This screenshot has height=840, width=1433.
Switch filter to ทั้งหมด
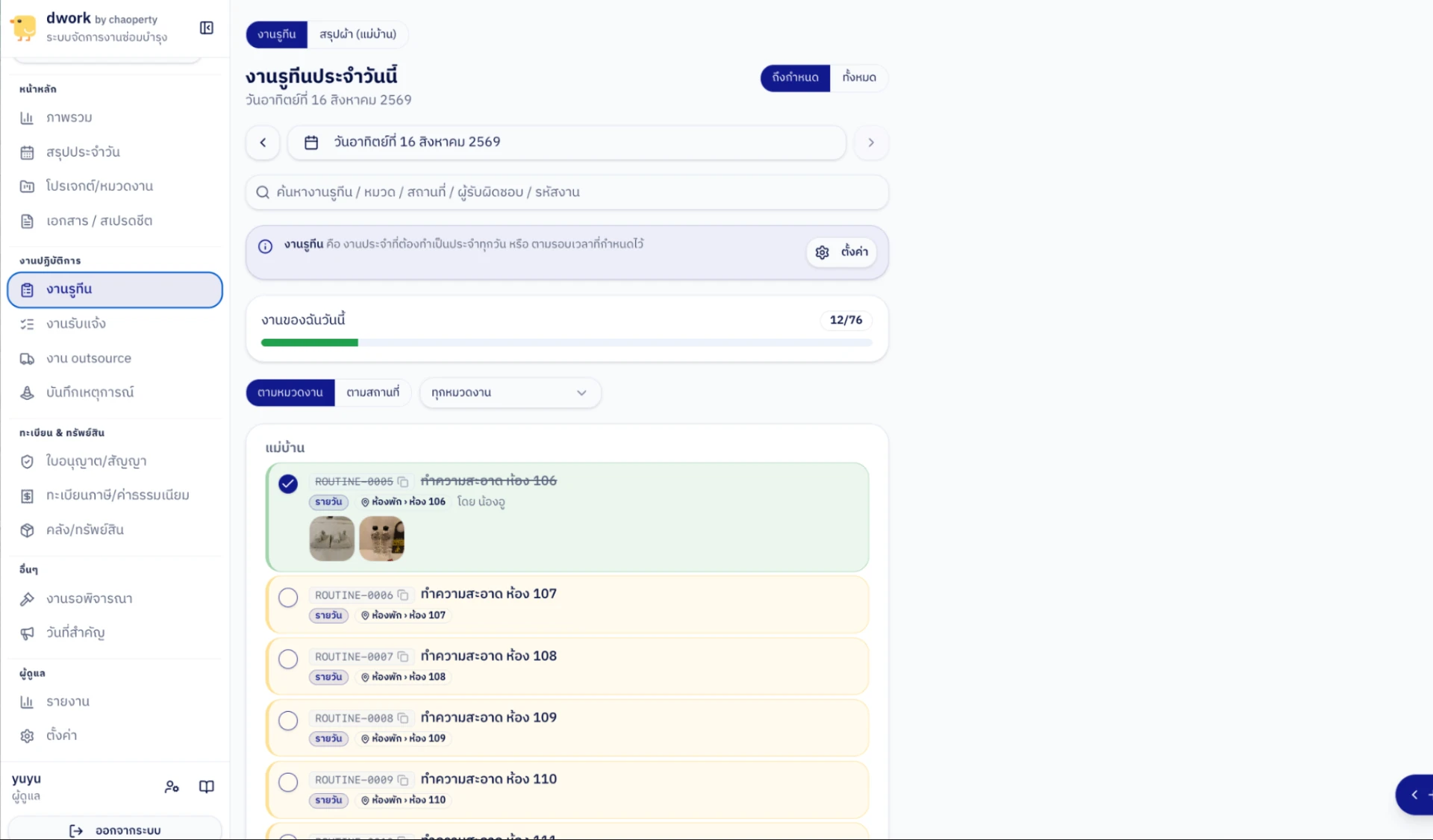click(x=859, y=78)
